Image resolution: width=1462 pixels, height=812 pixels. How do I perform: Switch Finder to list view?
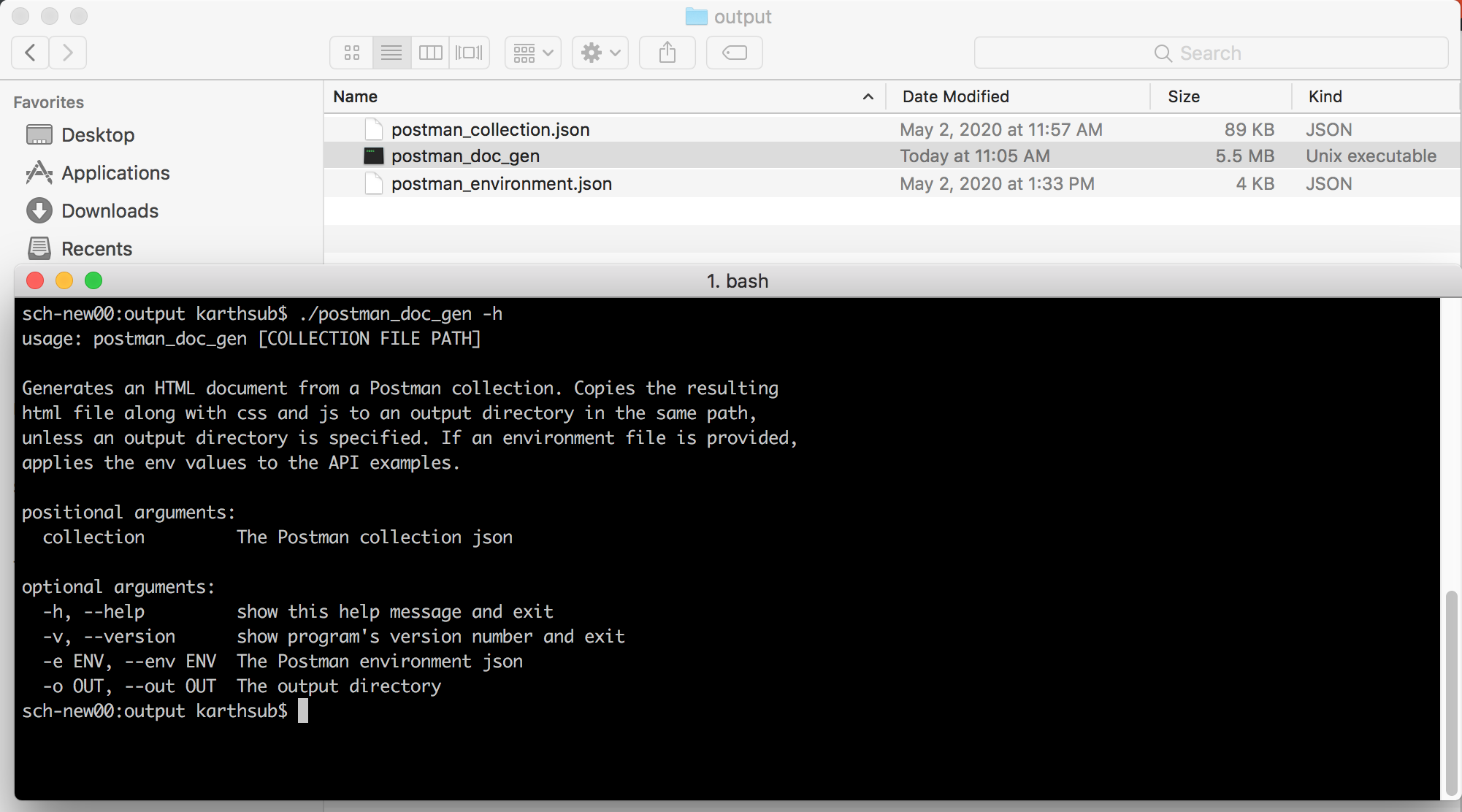(x=391, y=53)
